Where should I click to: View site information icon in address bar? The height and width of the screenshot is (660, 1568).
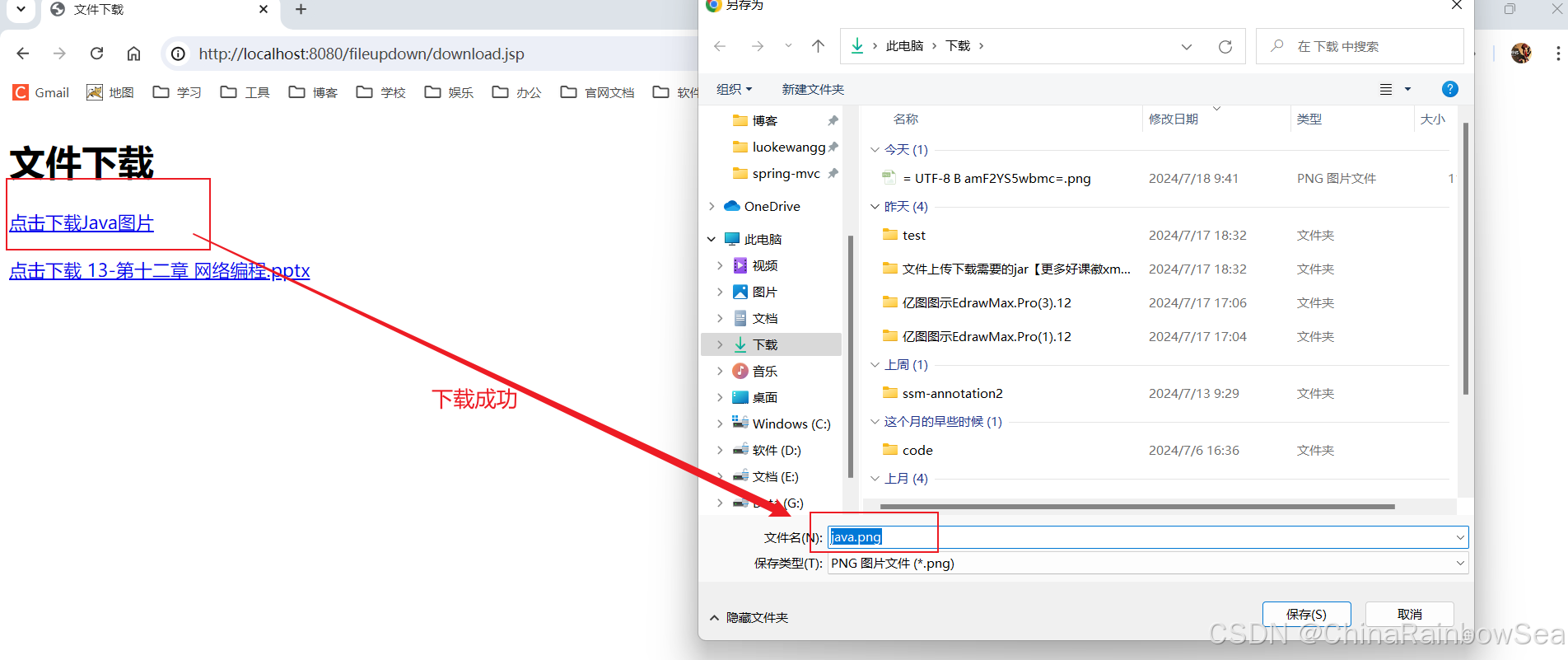coord(178,54)
